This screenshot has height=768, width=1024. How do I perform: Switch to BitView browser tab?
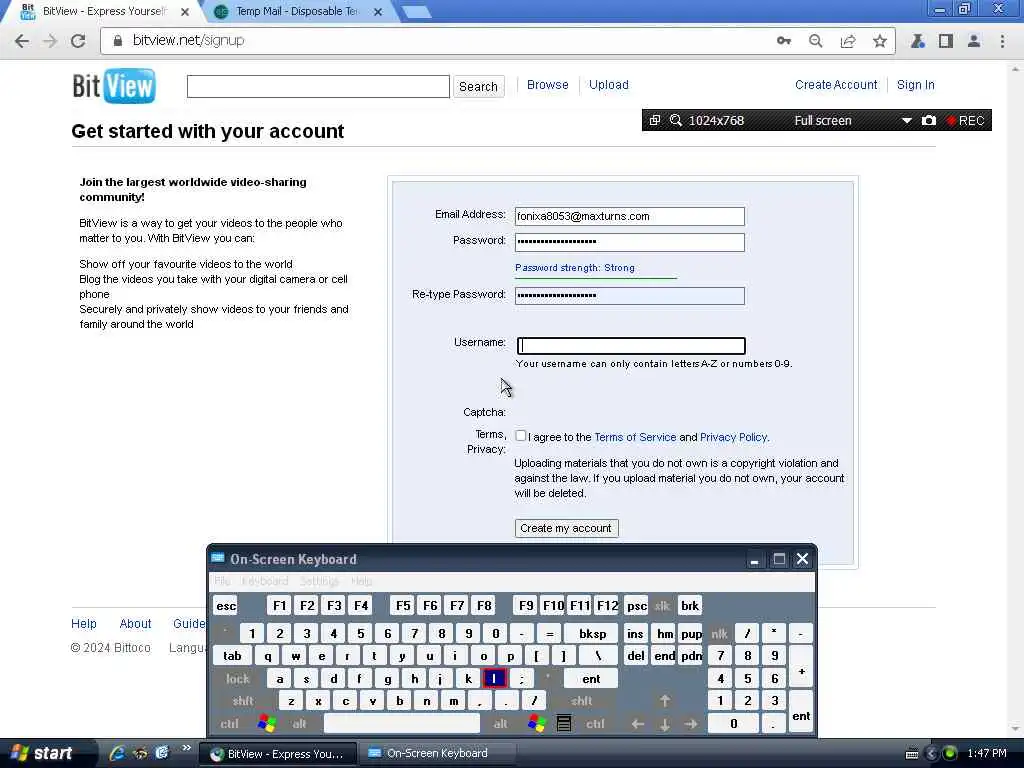click(103, 11)
